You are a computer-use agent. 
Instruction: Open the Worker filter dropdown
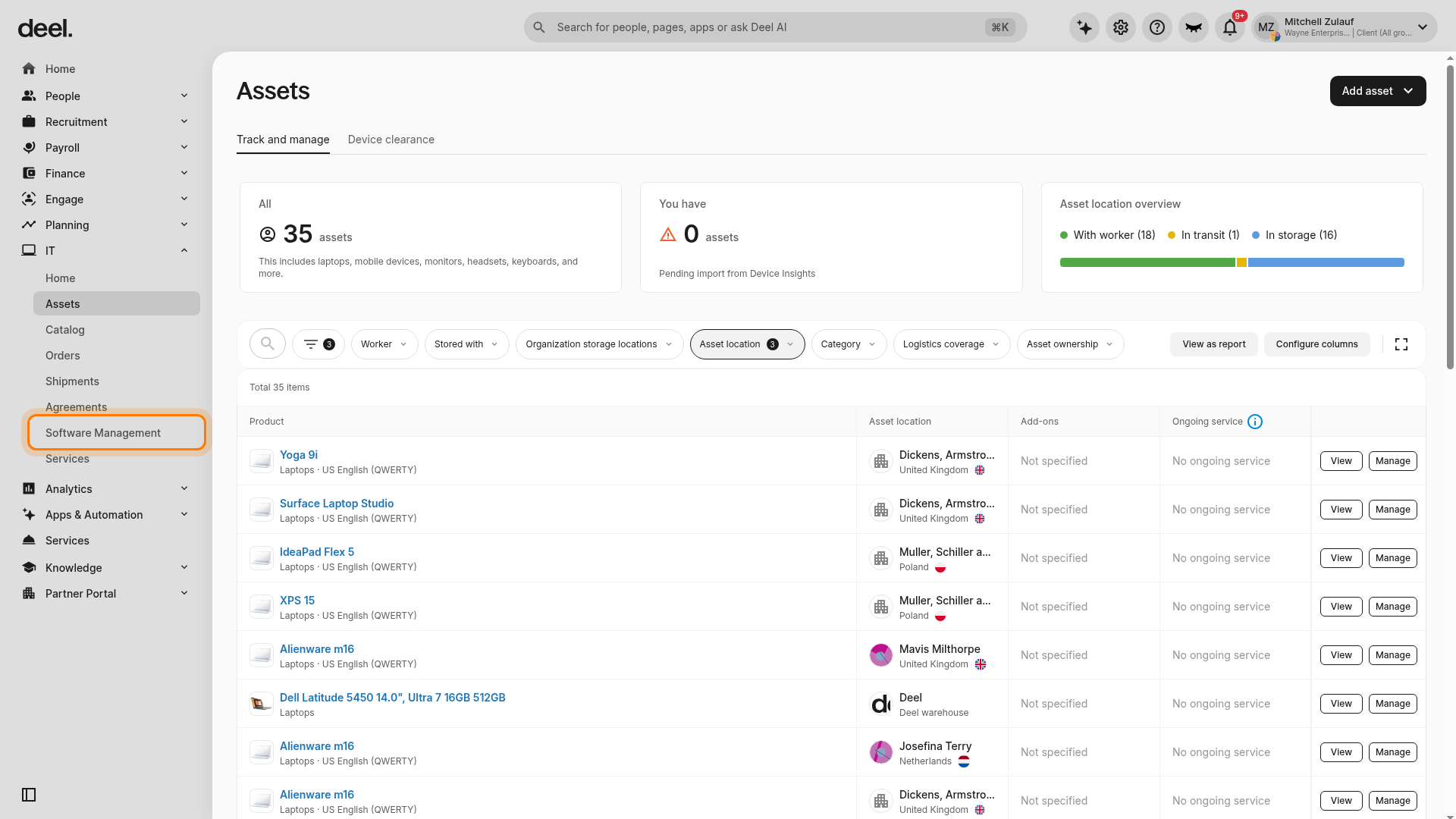(x=384, y=344)
